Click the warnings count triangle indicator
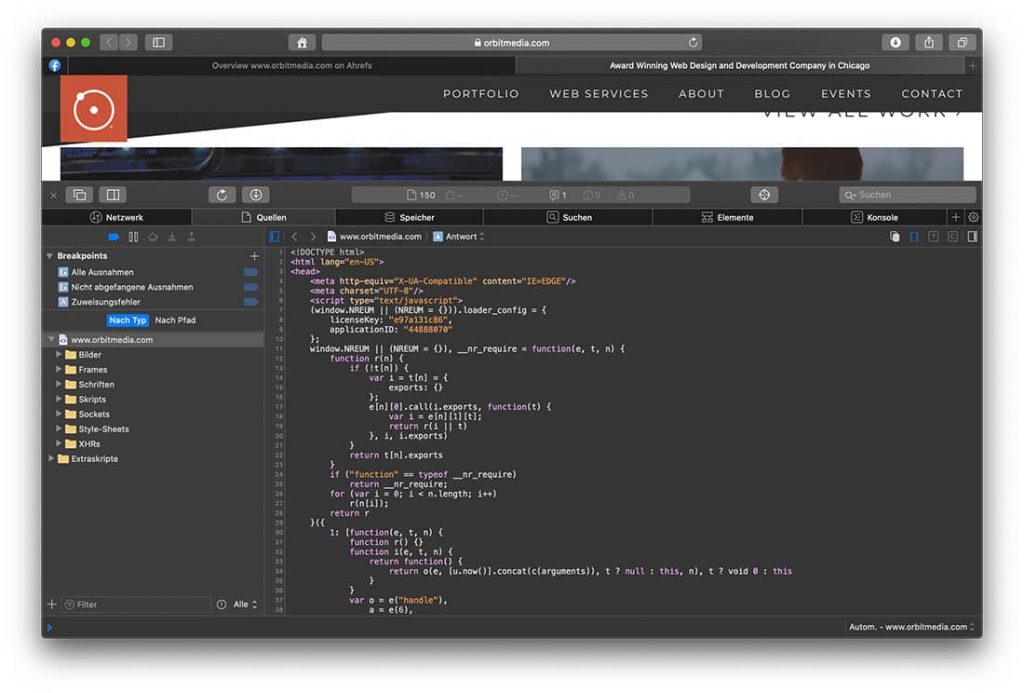Screen dimensions: 1024x693 [x=626, y=195]
